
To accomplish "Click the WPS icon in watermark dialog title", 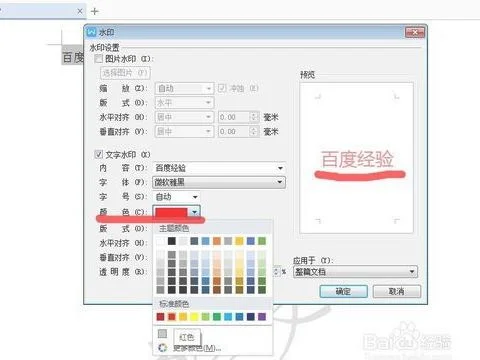I will (x=91, y=32).
